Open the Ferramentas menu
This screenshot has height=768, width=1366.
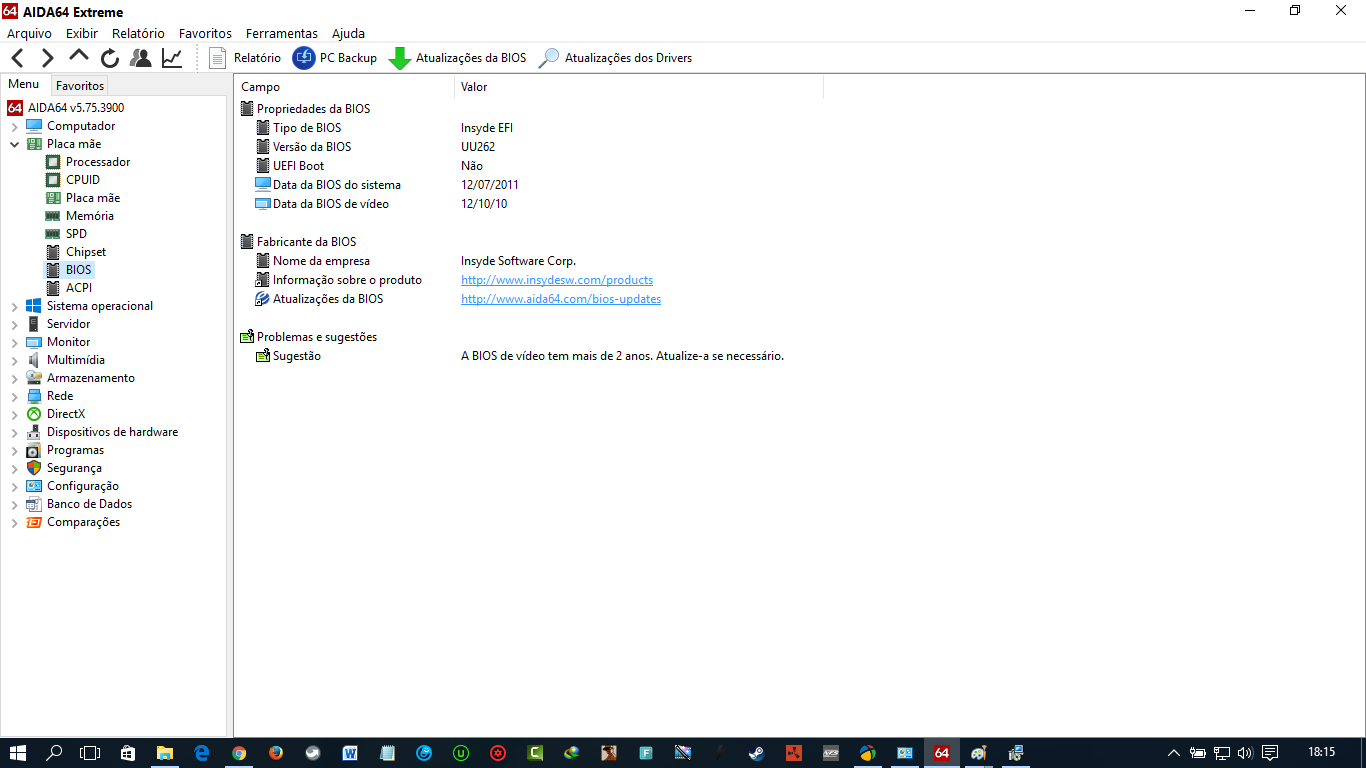click(x=282, y=33)
